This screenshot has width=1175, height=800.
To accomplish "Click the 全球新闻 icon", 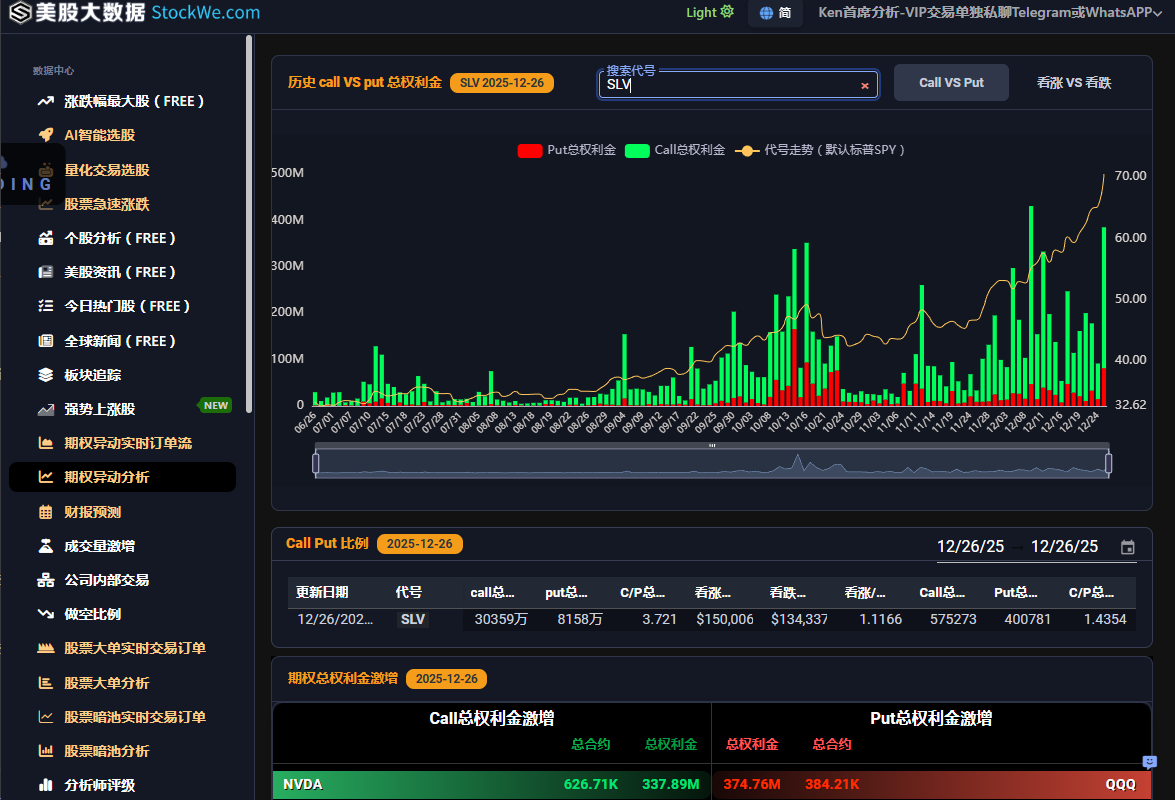I will tap(46, 341).
